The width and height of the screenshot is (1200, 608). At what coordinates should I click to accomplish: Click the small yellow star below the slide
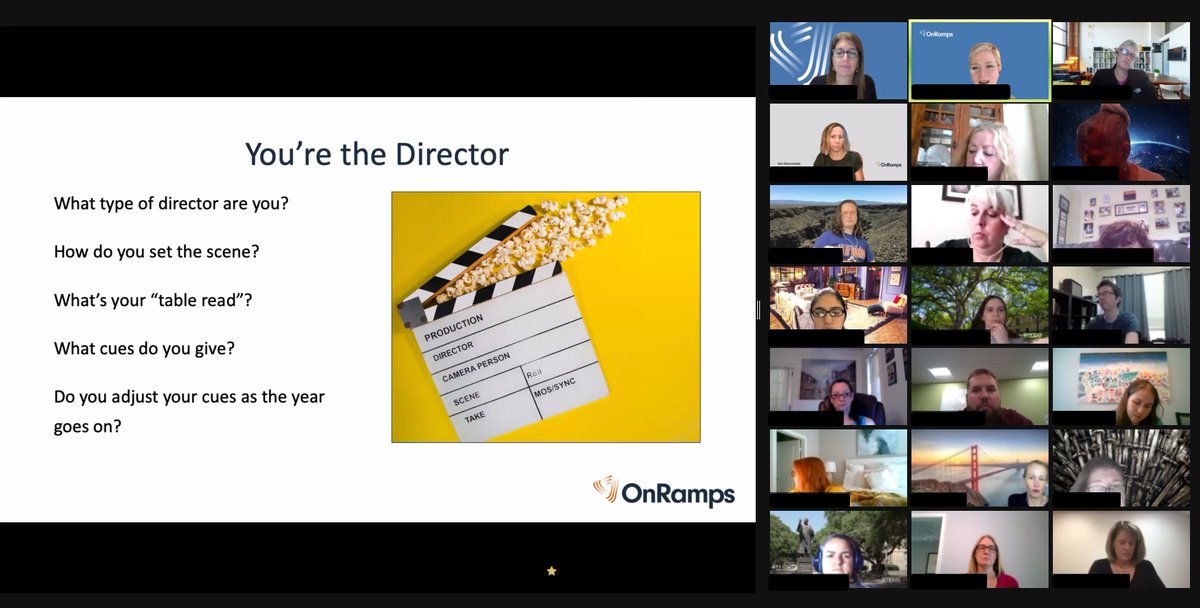551,571
